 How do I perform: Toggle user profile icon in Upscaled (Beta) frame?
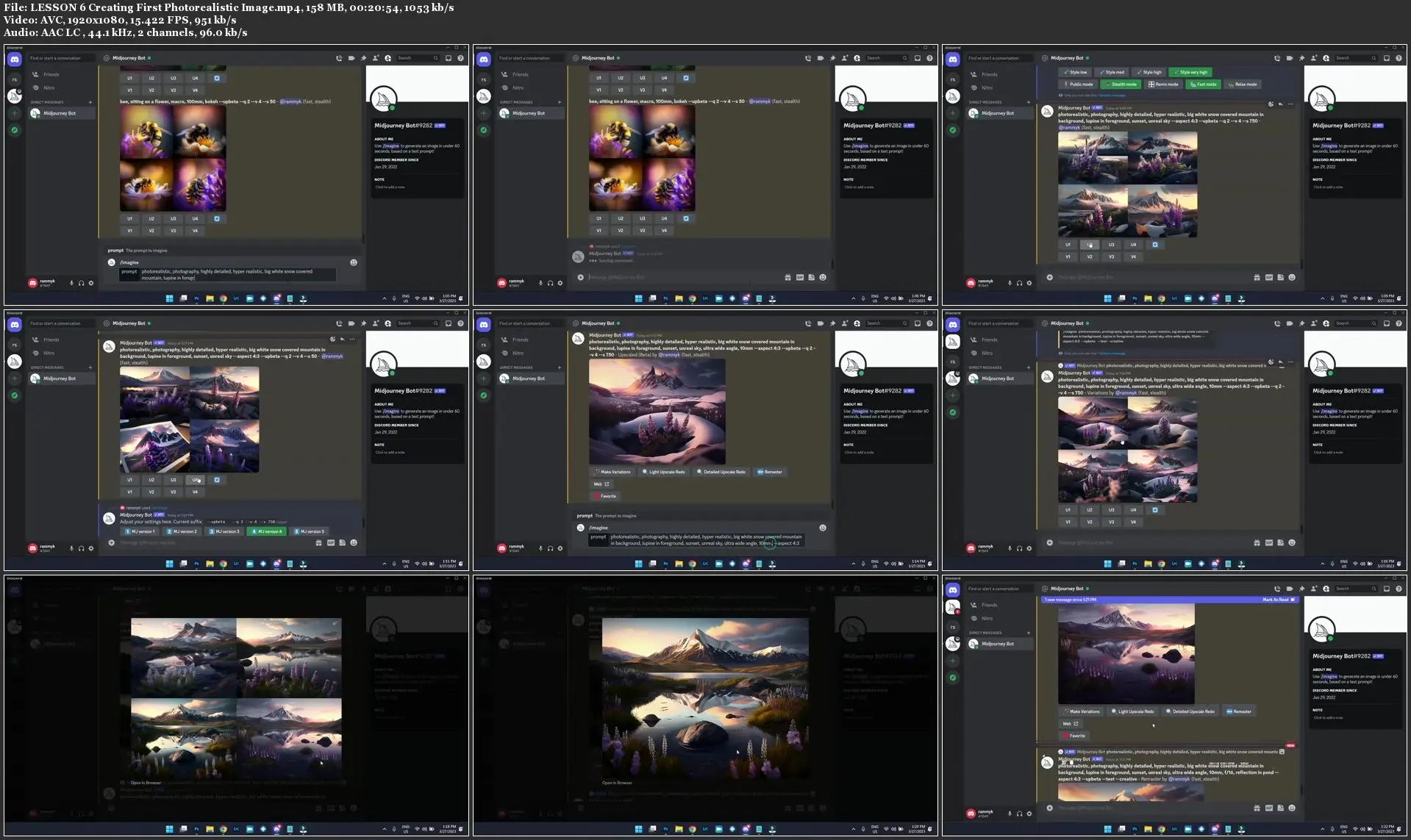[857, 323]
